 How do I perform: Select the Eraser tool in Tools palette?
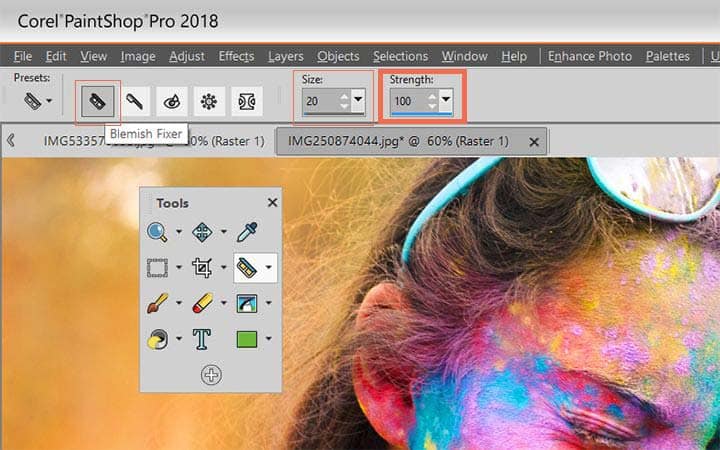click(x=202, y=304)
